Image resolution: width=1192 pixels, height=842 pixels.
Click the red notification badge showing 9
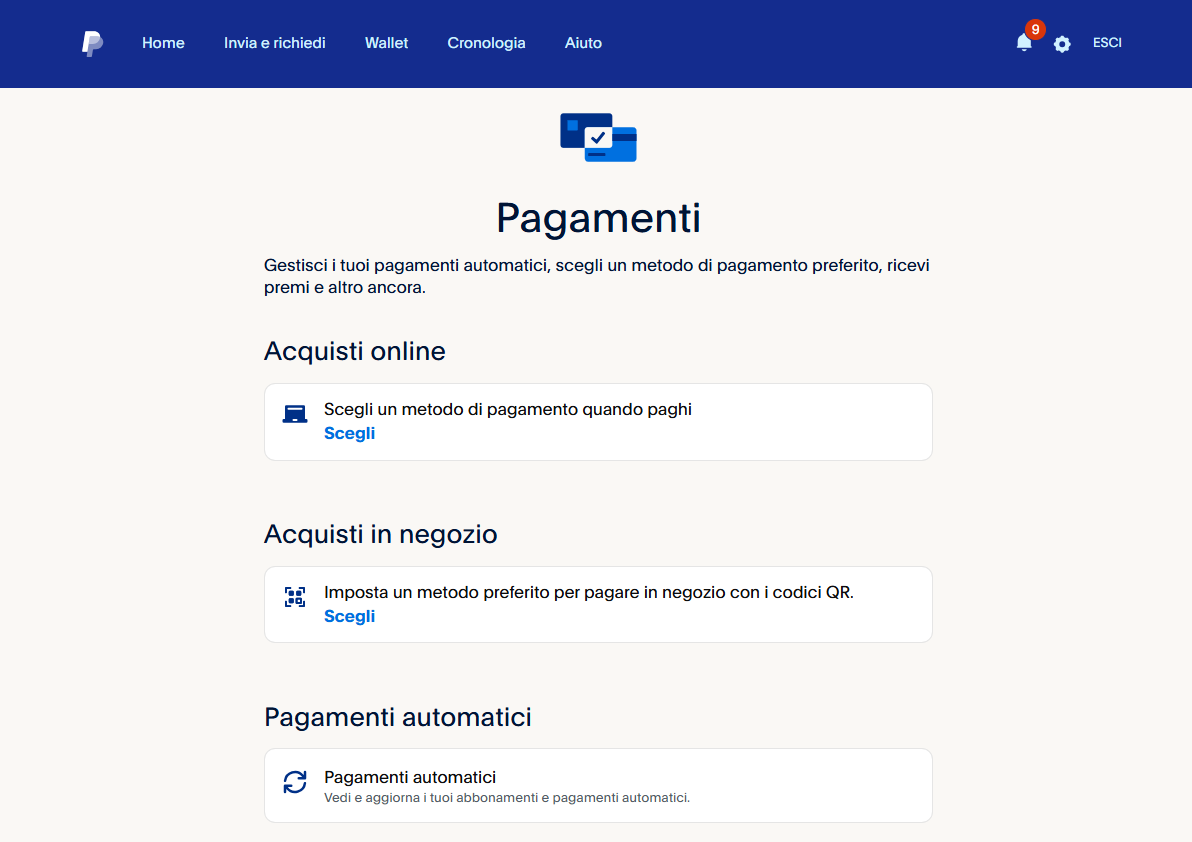click(x=1035, y=30)
